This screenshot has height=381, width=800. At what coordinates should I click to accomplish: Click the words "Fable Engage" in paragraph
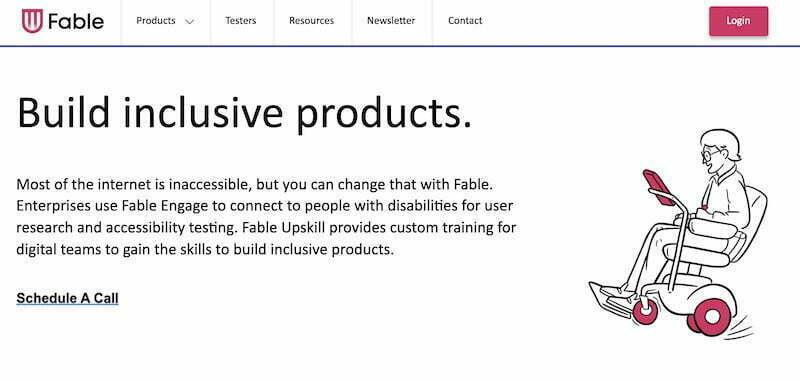coord(165,206)
